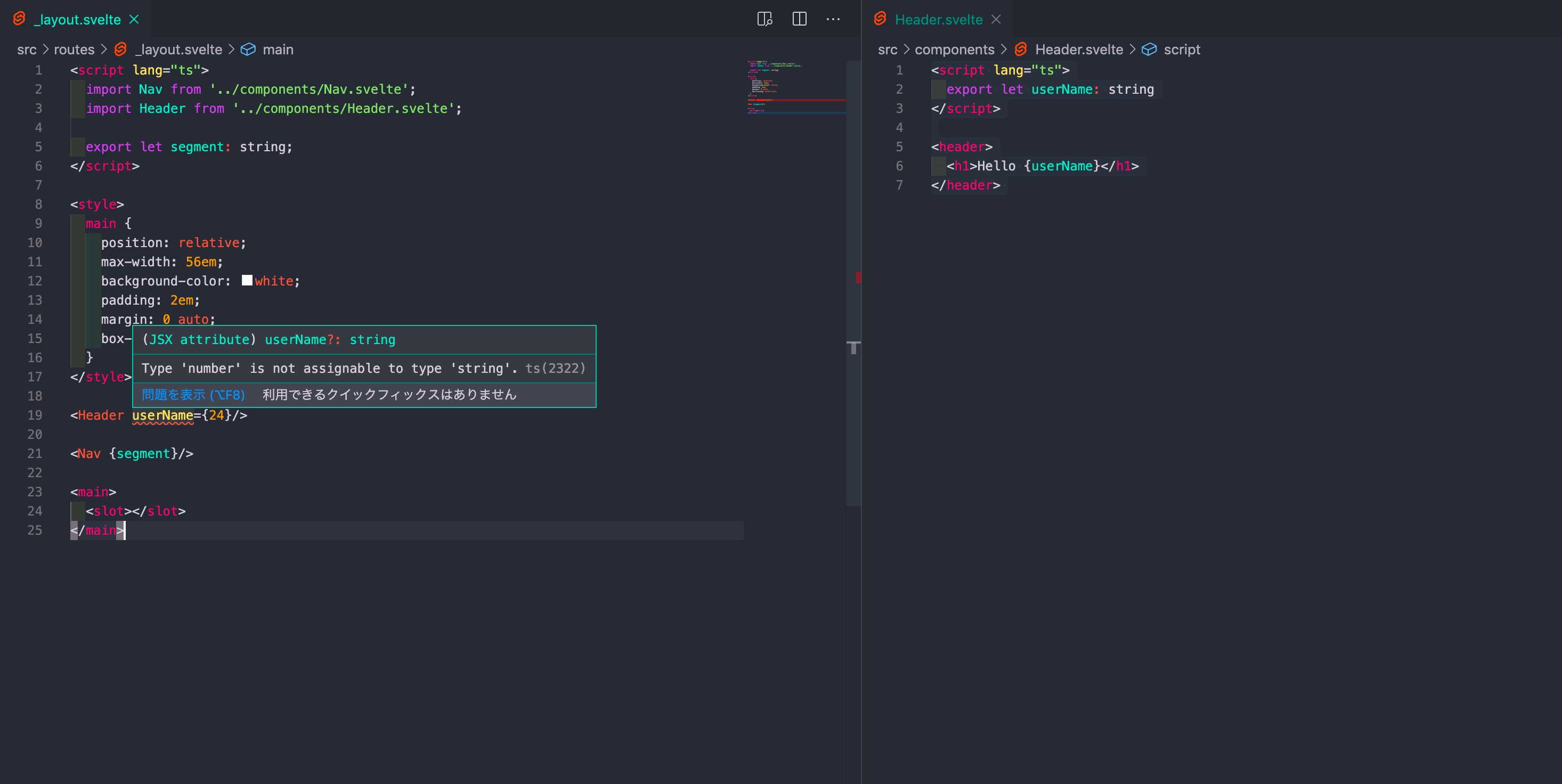Click the Svelte icon on Header.svelte tab
Screen dimensions: 1562x784
[x=881, y=19]
